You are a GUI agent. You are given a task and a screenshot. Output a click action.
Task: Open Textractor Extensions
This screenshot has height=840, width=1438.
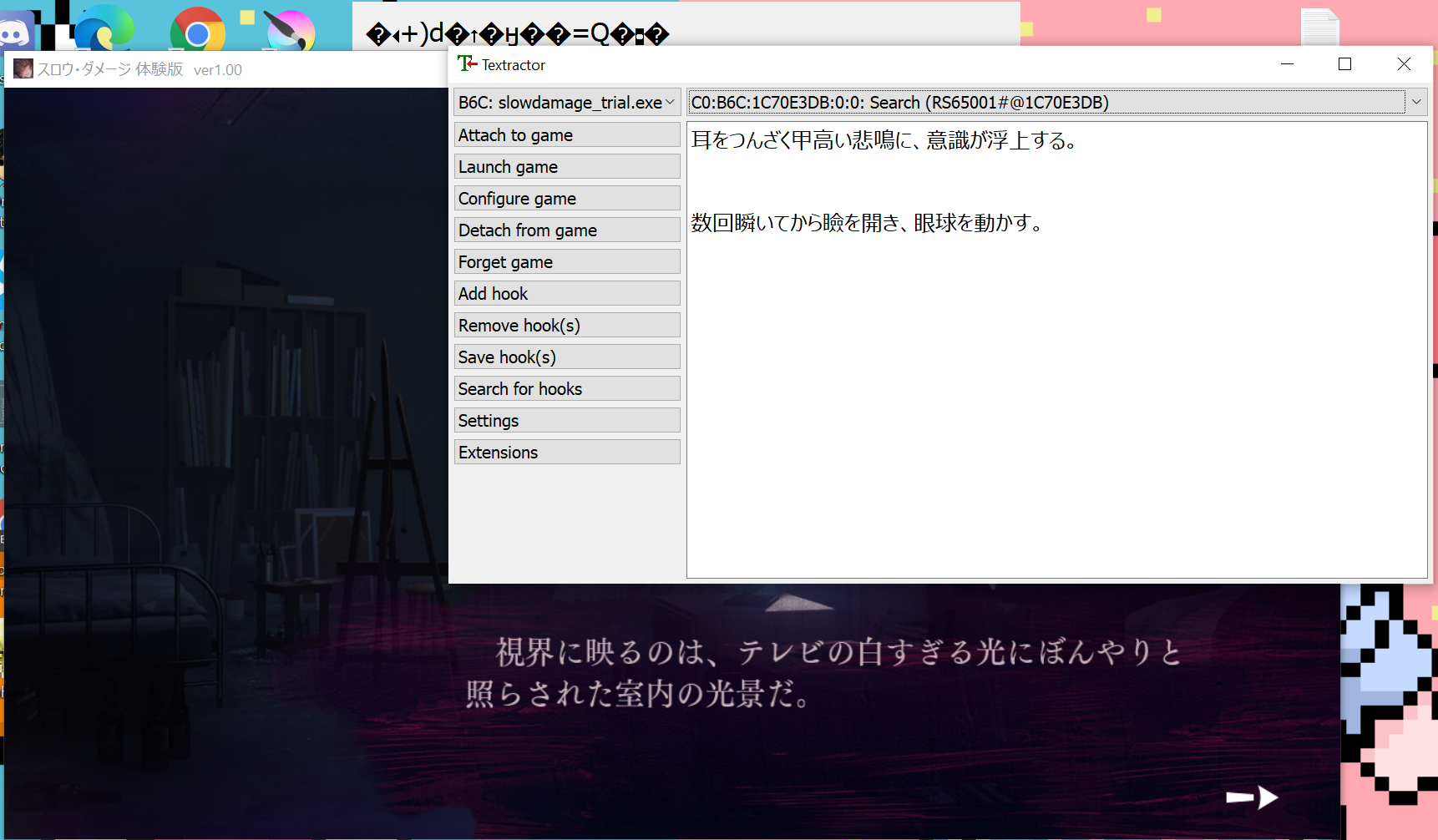click(x=567, y=452)
